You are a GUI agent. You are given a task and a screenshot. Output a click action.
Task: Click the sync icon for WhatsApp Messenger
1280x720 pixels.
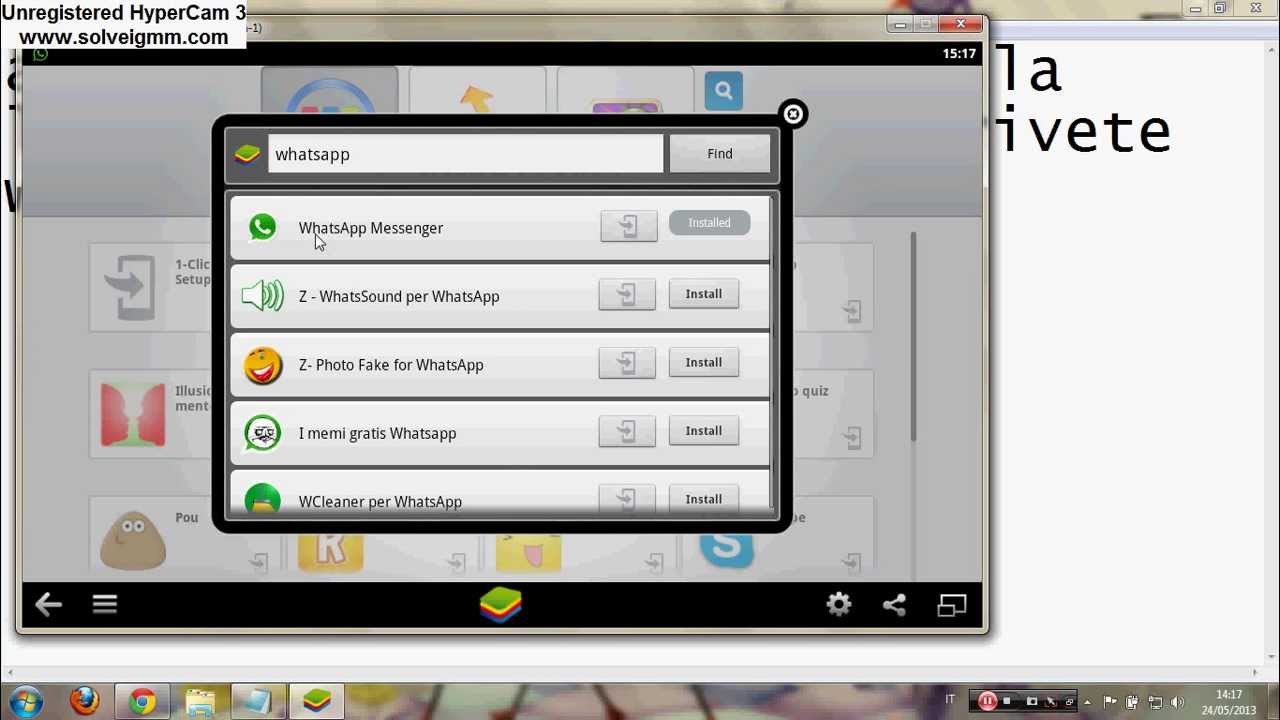[x=628, y=226]
